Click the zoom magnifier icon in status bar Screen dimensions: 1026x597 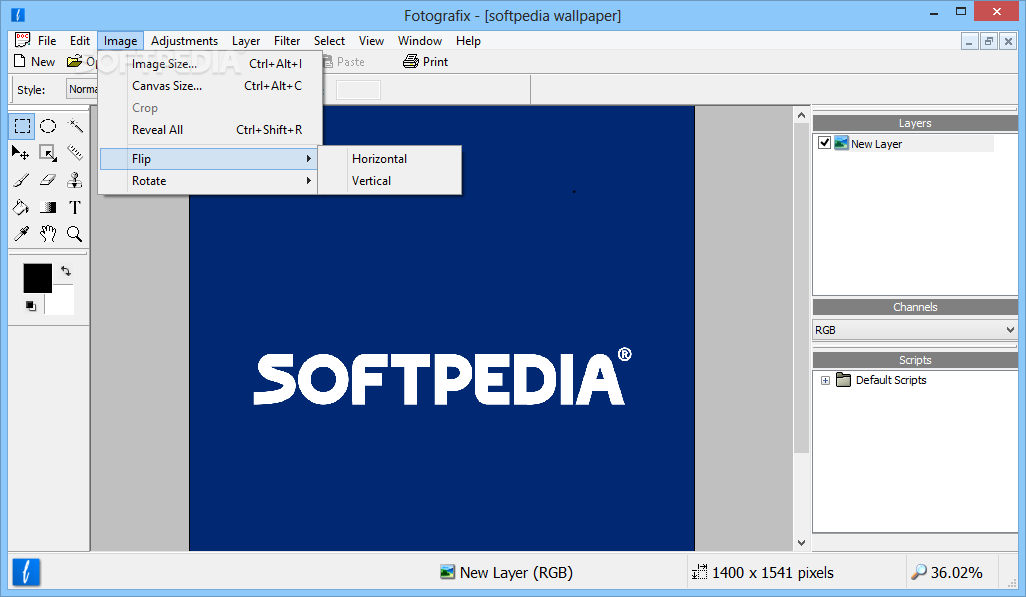[x=919, y=572]
